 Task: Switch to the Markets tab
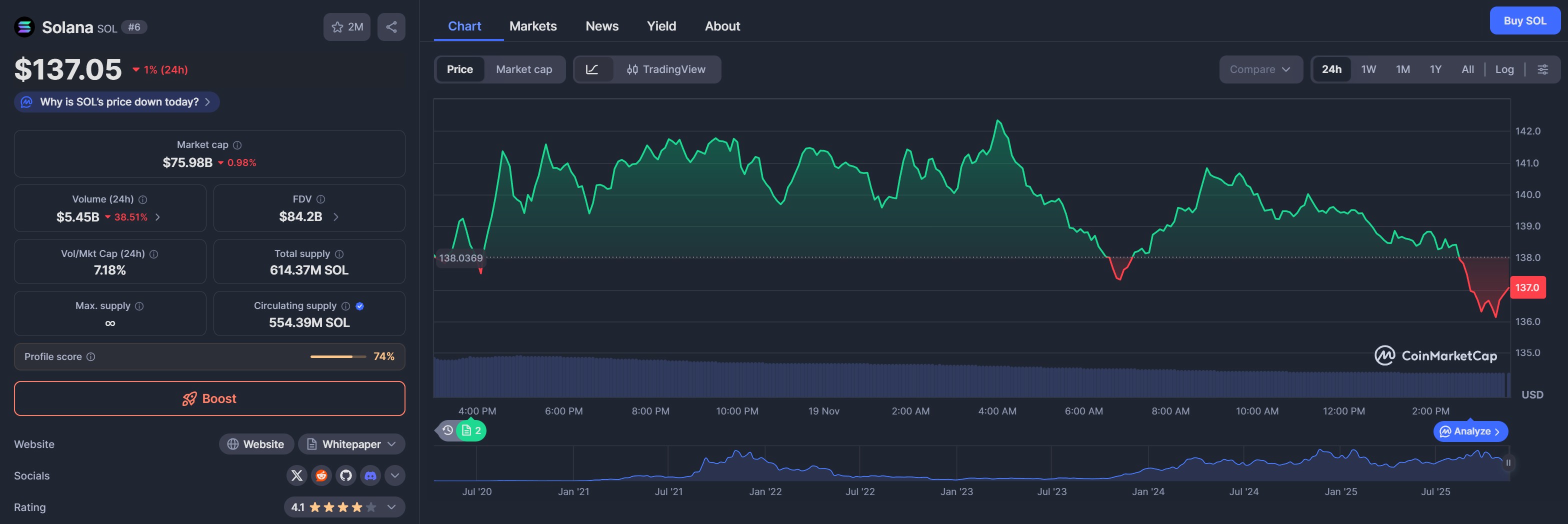[532, 26]
